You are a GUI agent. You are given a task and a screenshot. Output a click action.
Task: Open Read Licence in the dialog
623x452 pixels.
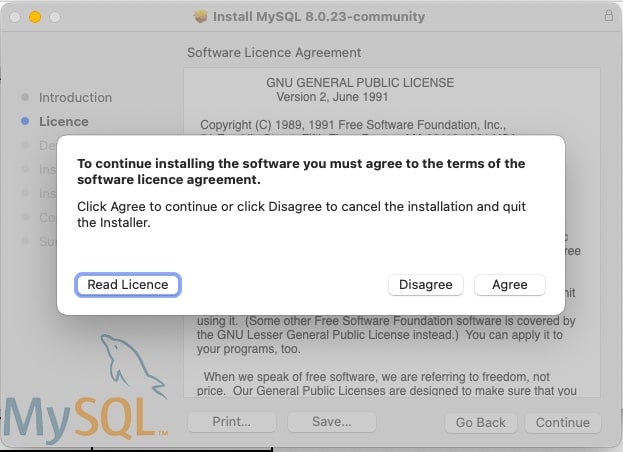pos(128,285)
